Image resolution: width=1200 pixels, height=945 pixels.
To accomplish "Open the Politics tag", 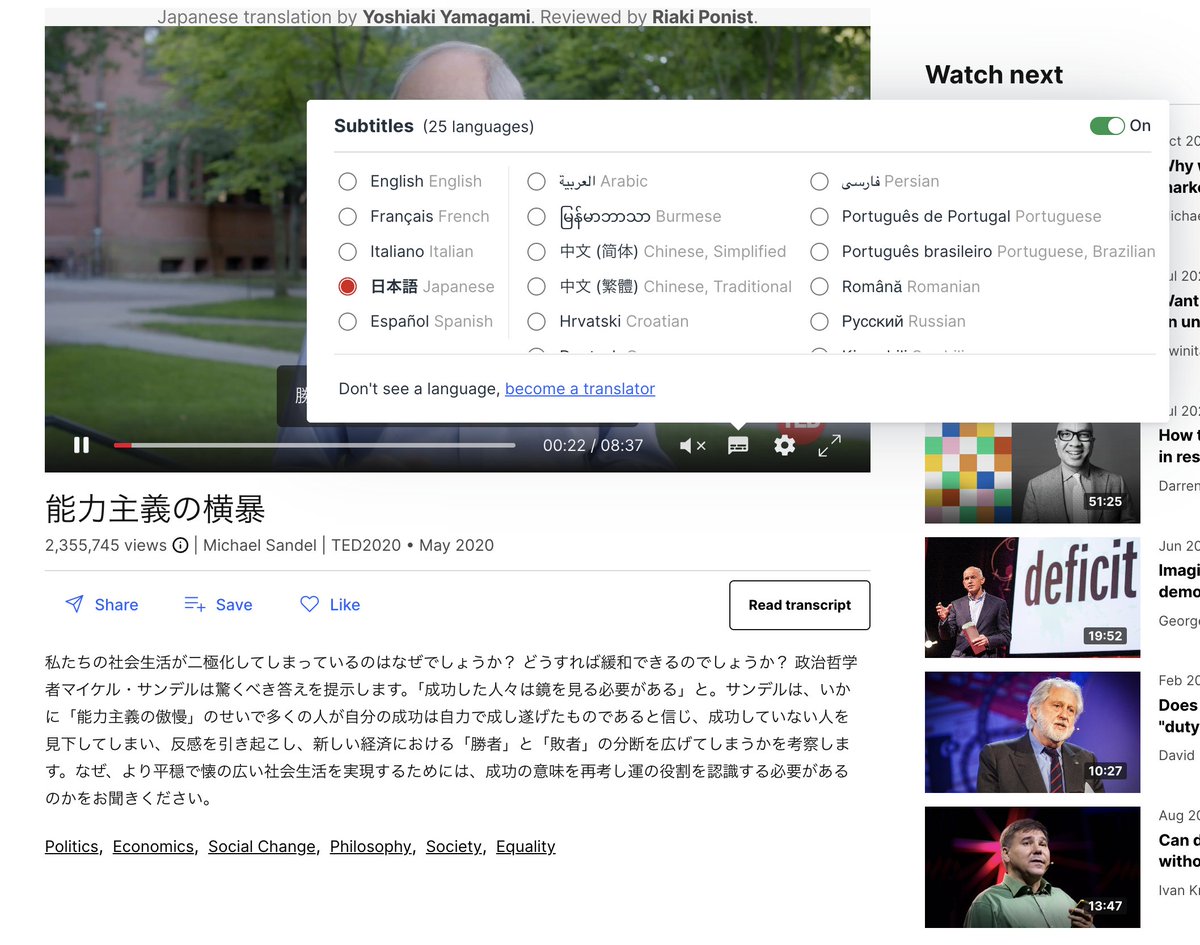I will [x=72, y=846].
